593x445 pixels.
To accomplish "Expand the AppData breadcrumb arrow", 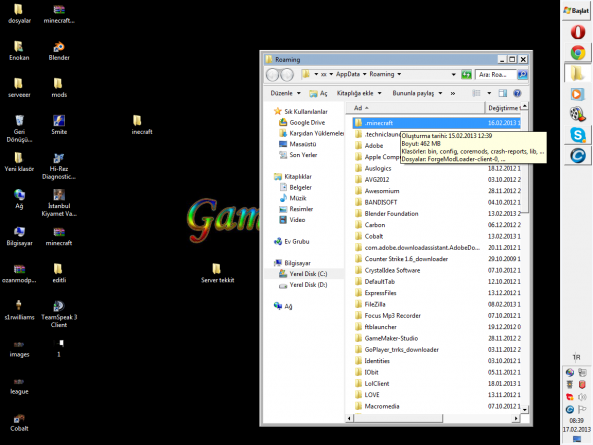I will click(365, 74).
